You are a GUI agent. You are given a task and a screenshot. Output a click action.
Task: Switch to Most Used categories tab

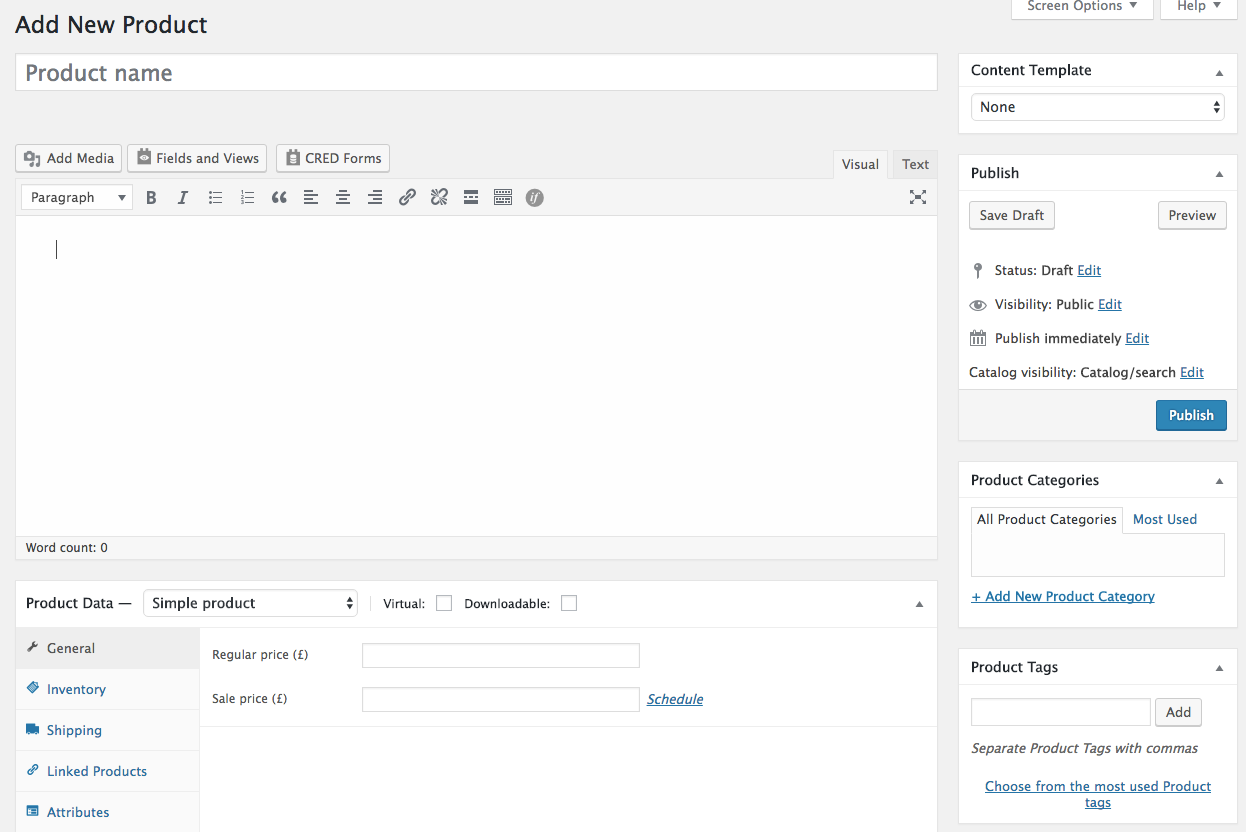click(x=1164, y=519)
